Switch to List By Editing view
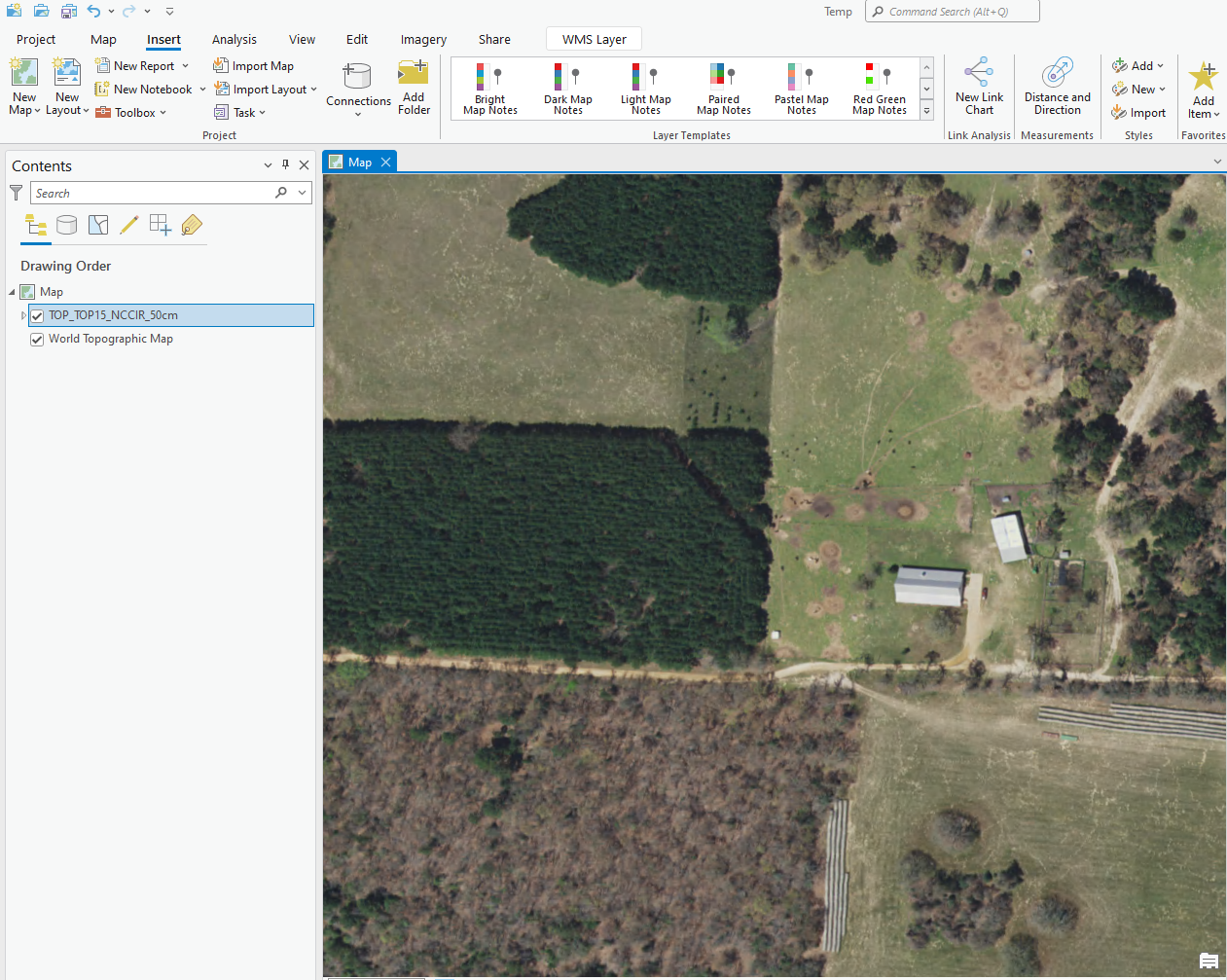Viewport: 1227px width, 980px height. [129, 226]
